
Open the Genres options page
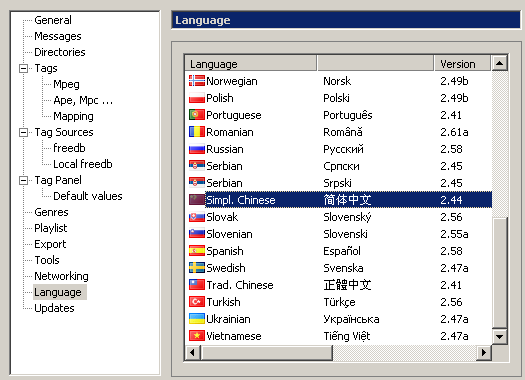[51, 212]
